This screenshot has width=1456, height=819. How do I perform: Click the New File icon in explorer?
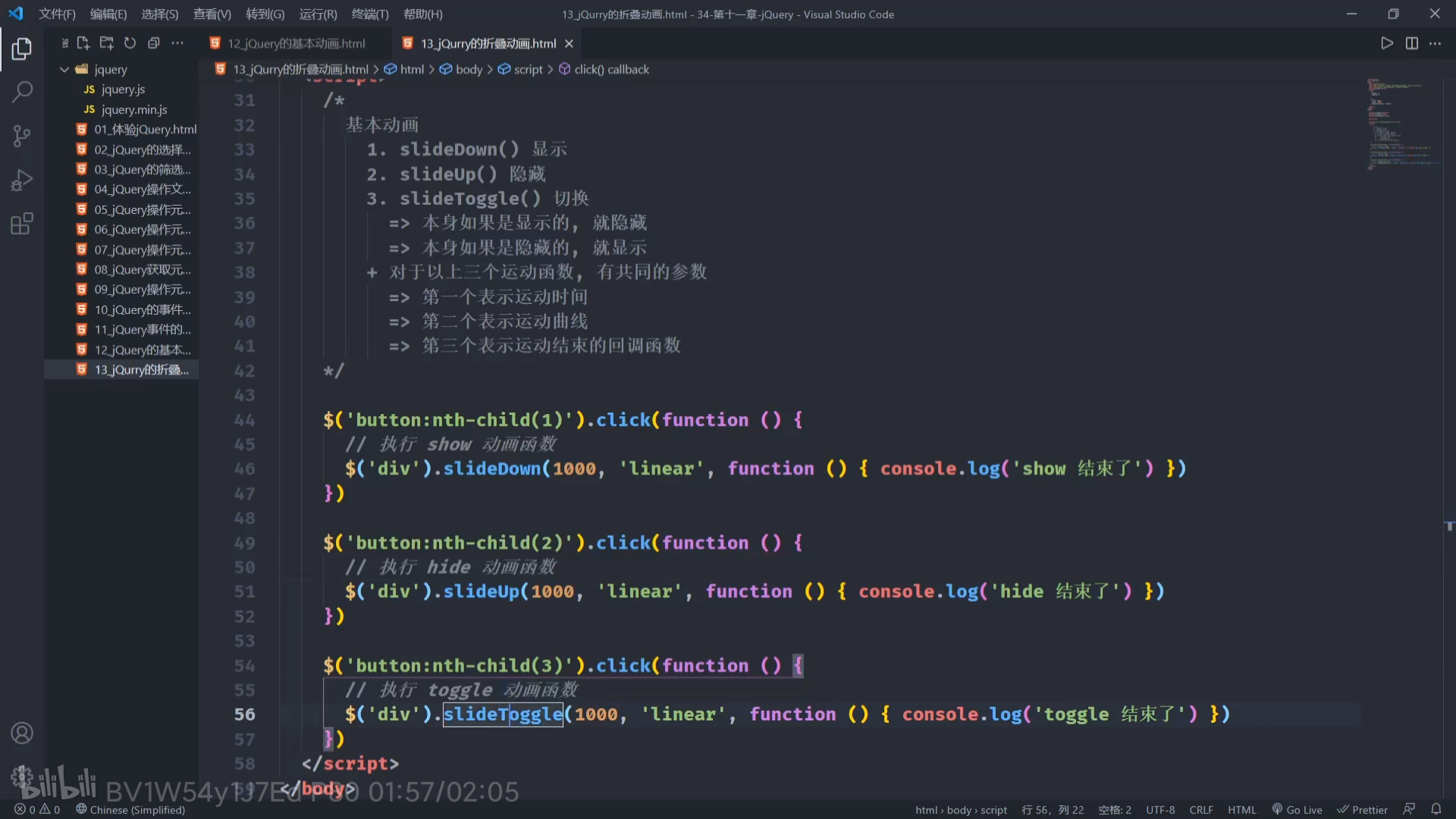tap(83, 43)
